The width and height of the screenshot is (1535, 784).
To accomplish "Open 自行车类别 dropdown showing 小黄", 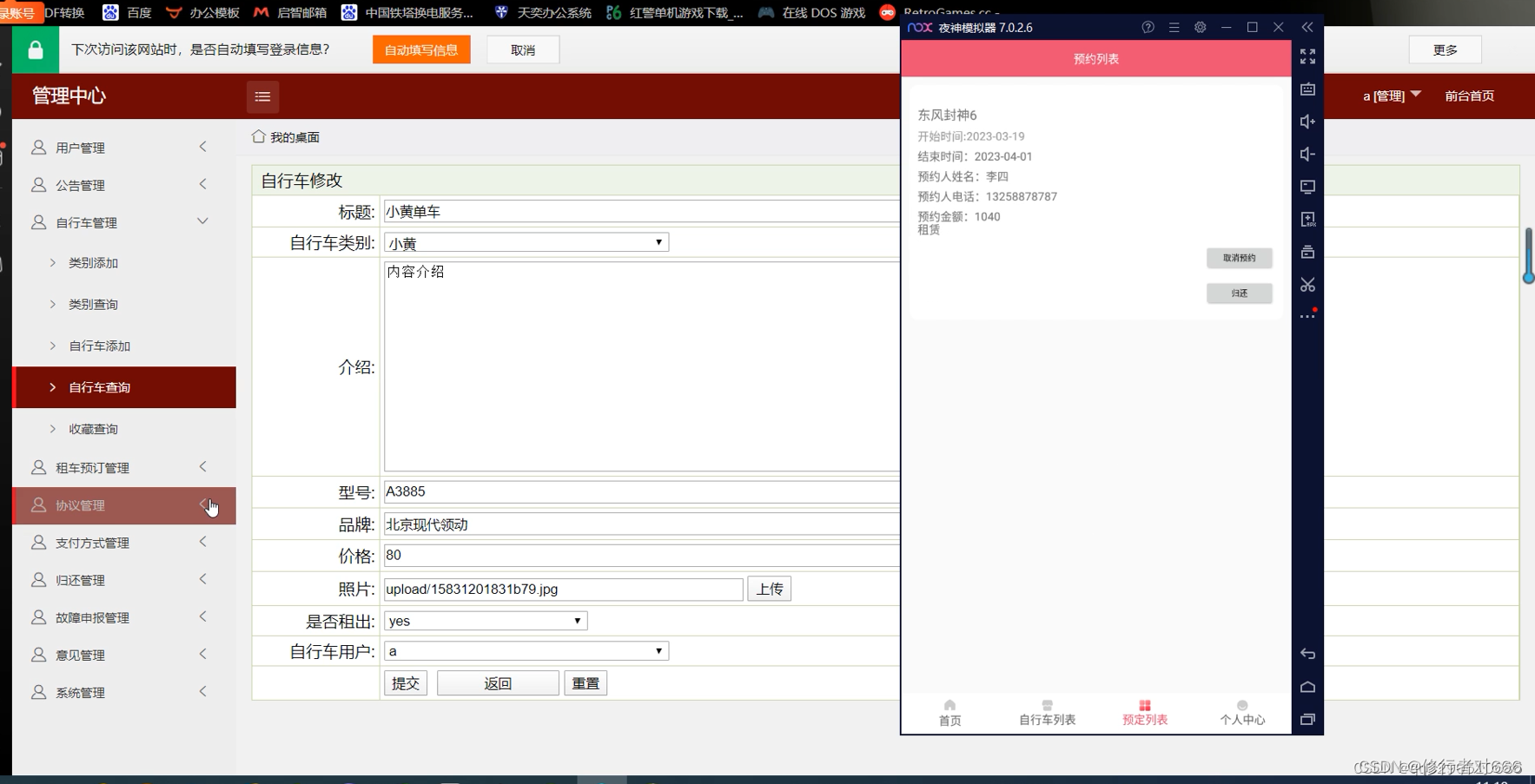I will click(x=526, y=242).
